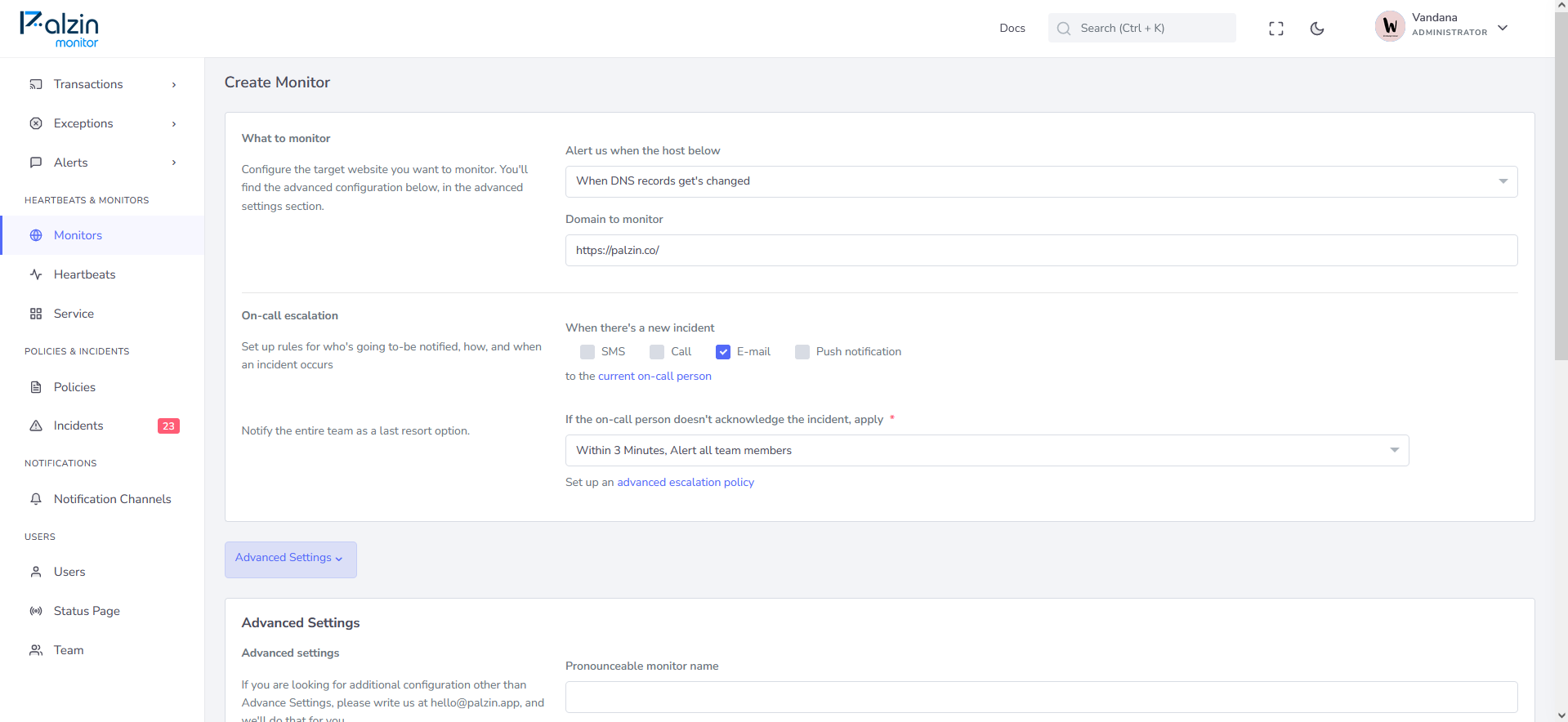Click the Incidents 23 count badge
1568x722 pixels.
coord(168,426)
